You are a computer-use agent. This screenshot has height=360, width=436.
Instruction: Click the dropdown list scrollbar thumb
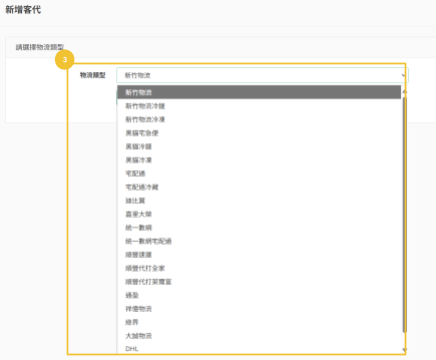pos(405,215)
